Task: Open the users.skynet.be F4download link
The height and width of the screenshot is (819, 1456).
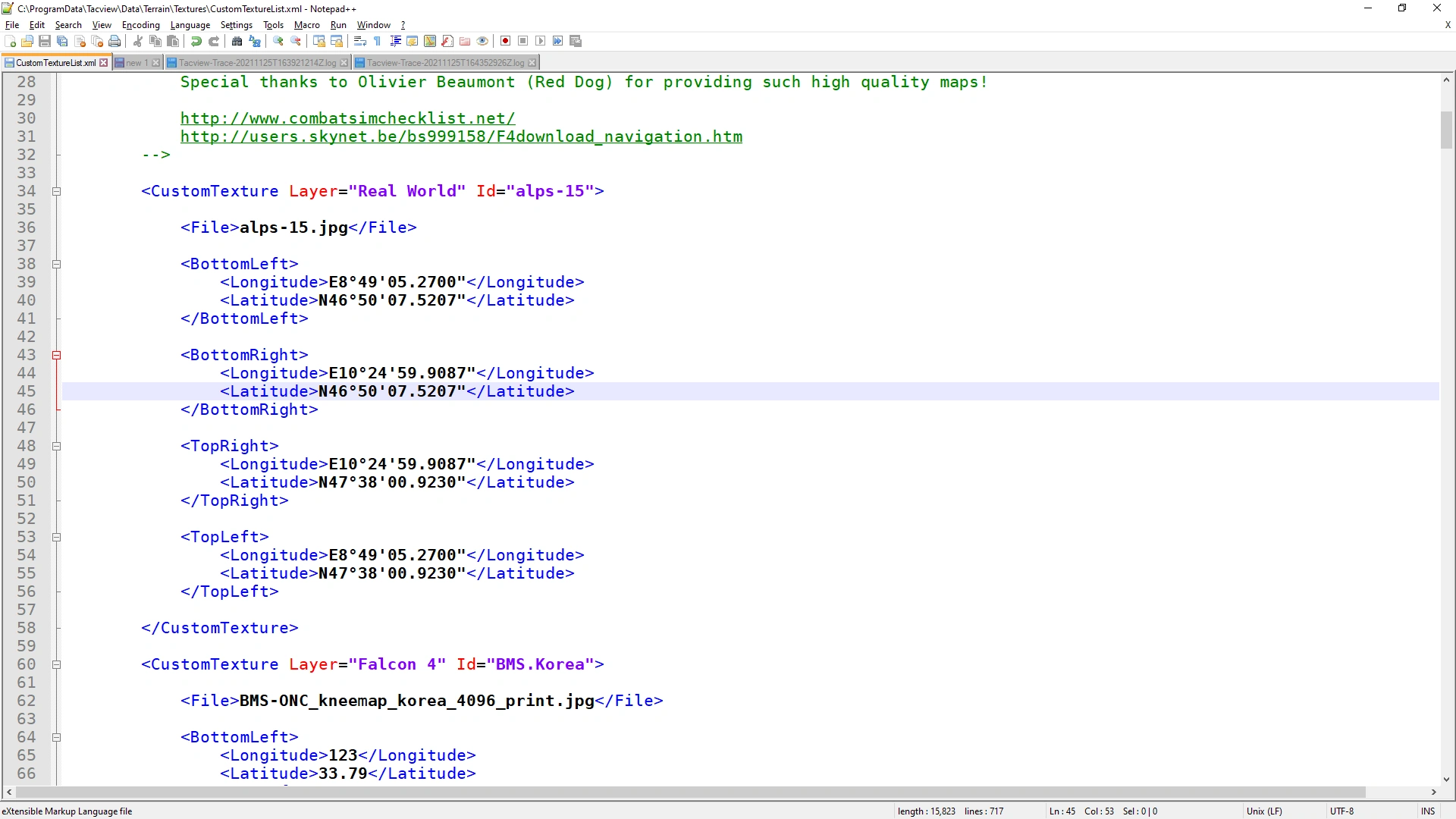Action: (x=461, y=136)
